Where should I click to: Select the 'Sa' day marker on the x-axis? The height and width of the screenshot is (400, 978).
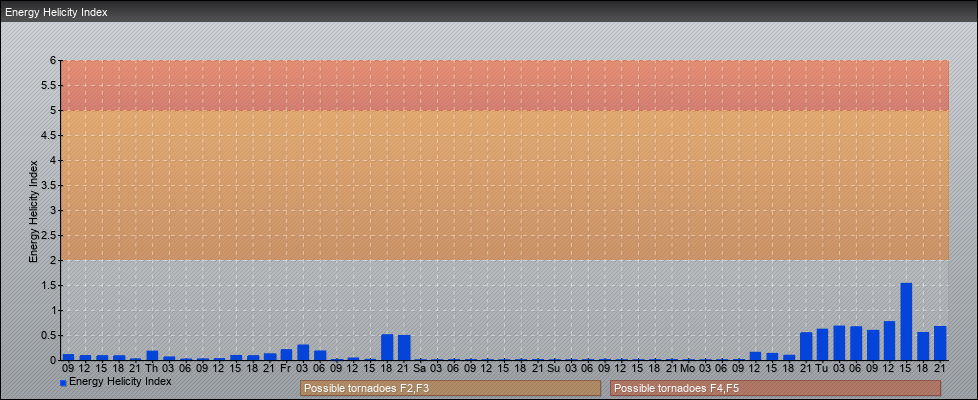419,369
